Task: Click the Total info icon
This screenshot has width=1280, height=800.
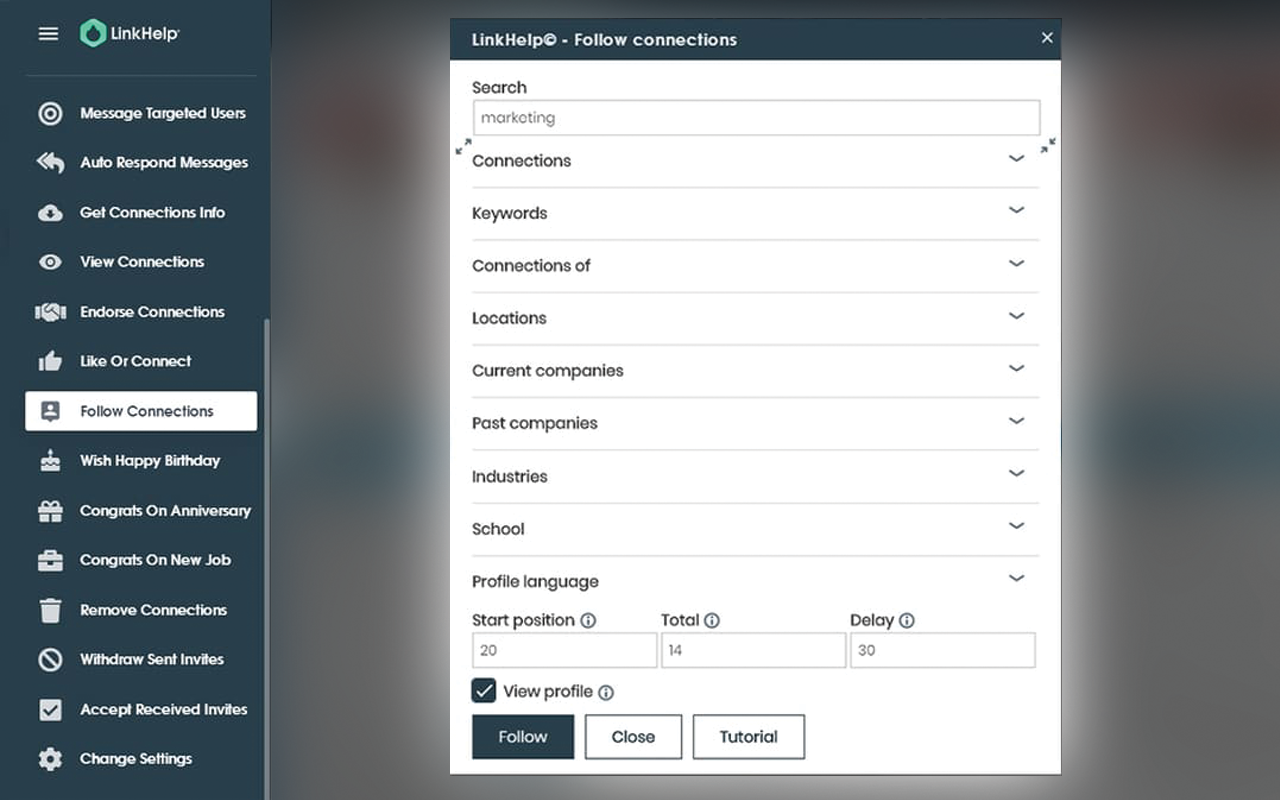Action: (712, 620)
